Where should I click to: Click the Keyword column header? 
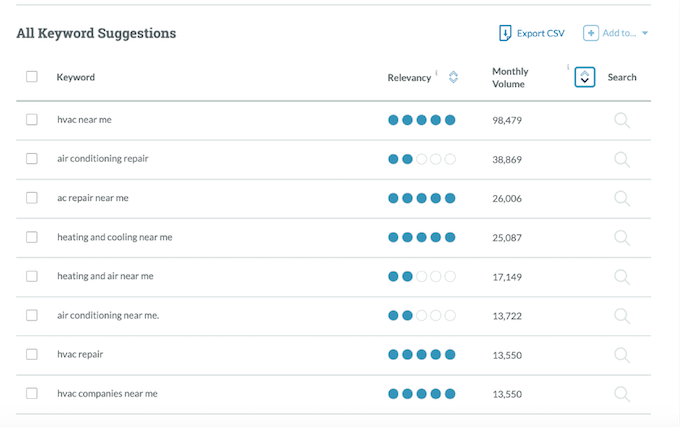(76, 77)
